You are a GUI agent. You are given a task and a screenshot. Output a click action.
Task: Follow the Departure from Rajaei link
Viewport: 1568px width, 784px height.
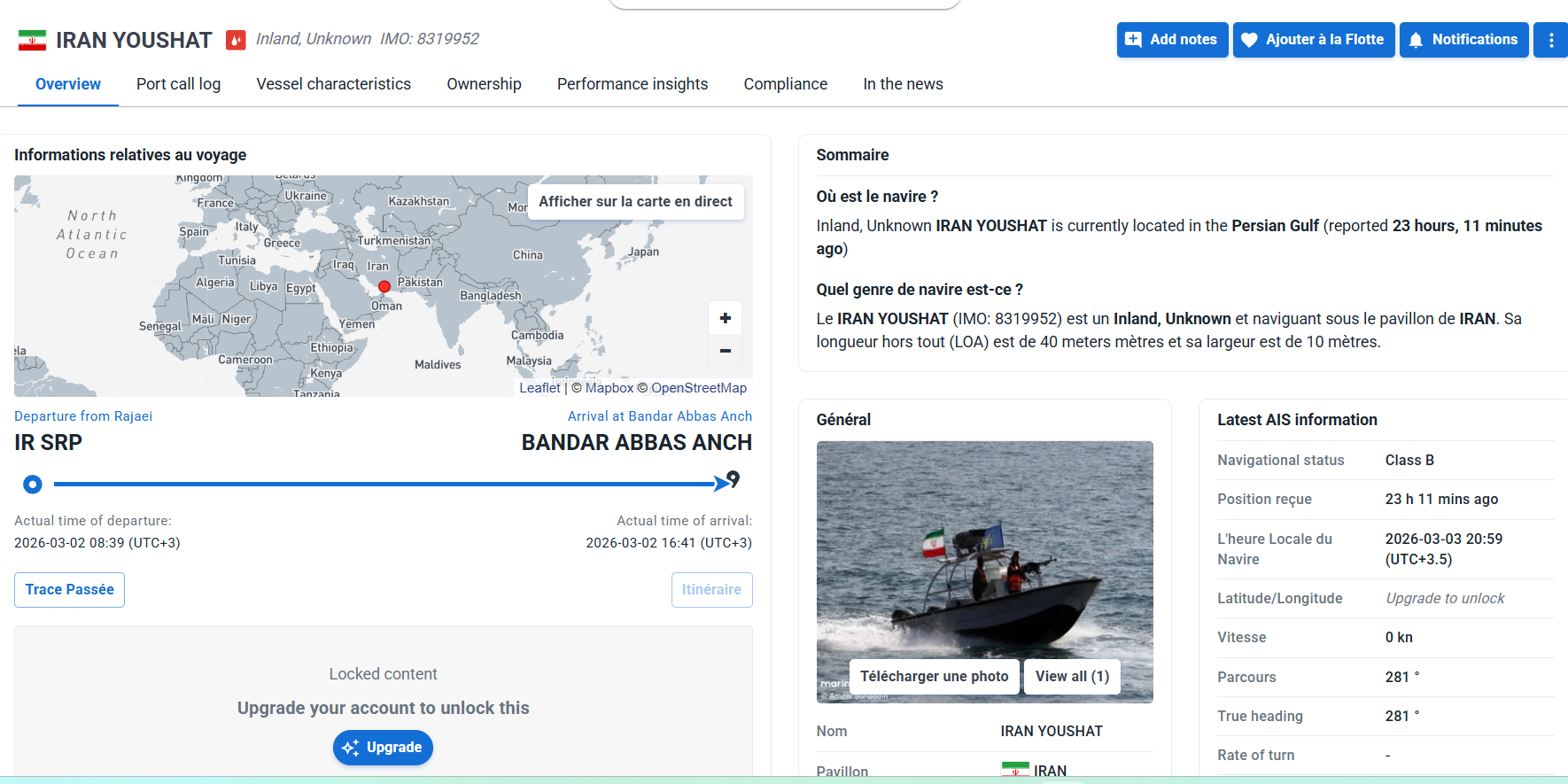(83, 416)
